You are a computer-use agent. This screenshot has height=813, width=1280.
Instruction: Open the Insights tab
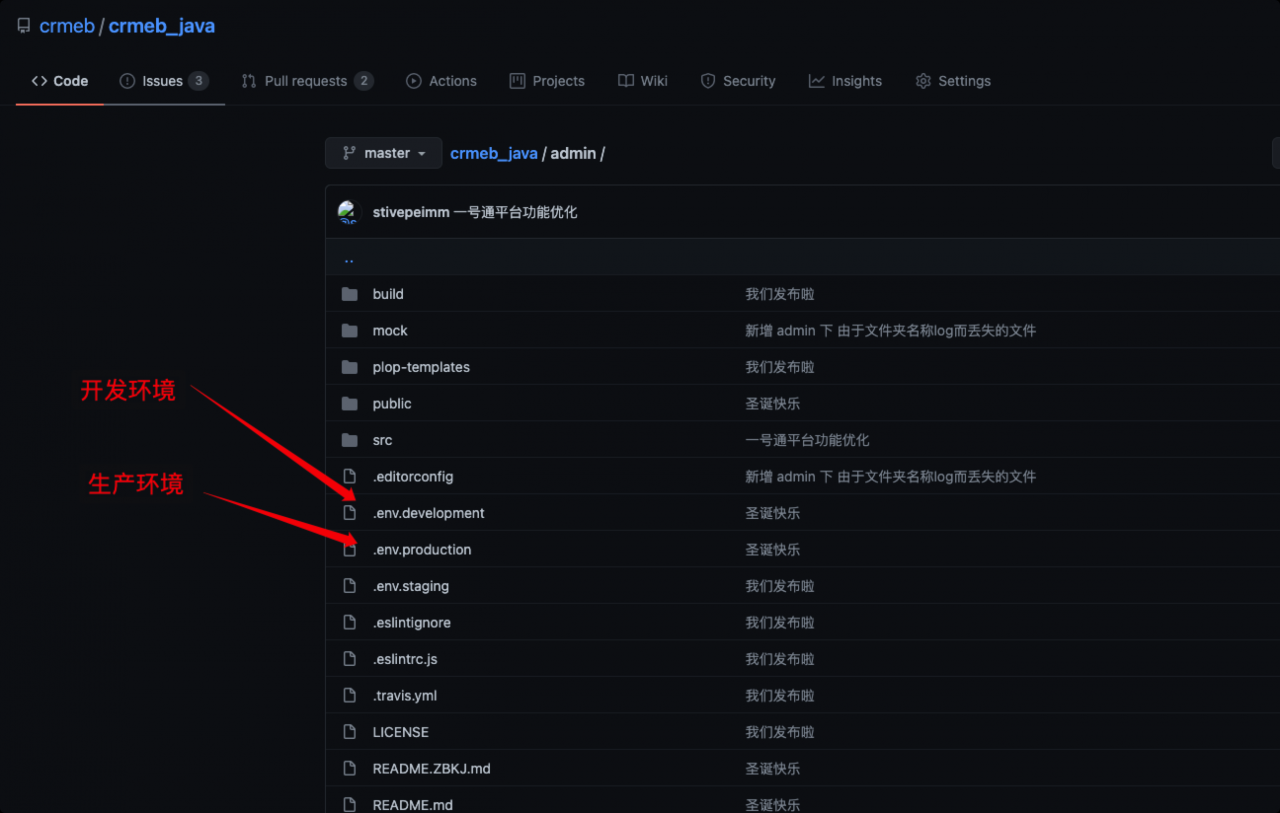pyautogui.click(x=845, y=81)
